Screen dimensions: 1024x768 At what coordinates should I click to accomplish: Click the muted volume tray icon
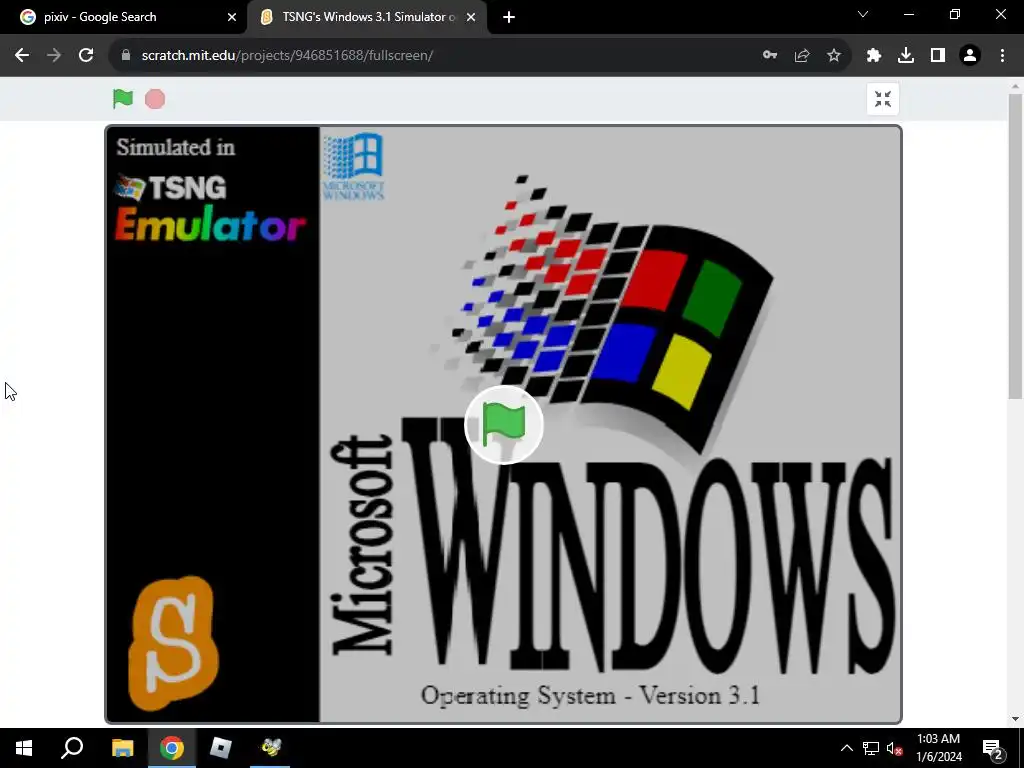pyautogui.click(x=895, y=748)
